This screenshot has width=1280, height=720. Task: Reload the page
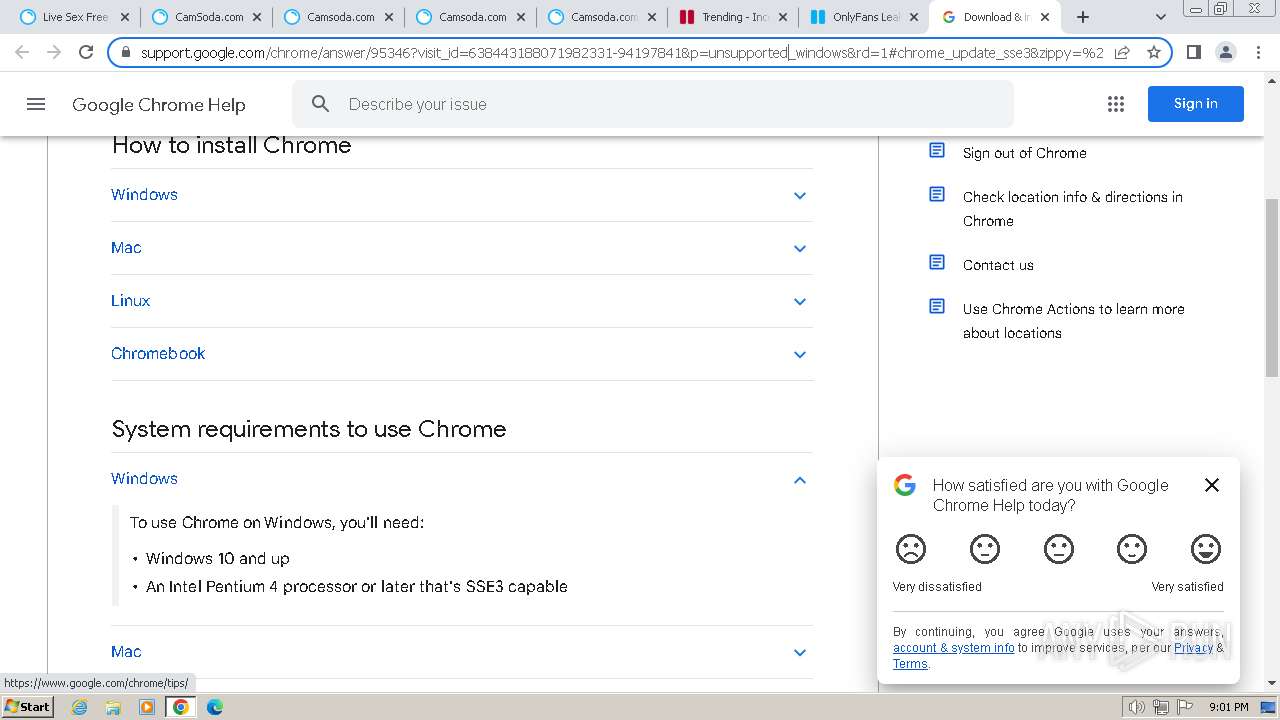[86, 52]
